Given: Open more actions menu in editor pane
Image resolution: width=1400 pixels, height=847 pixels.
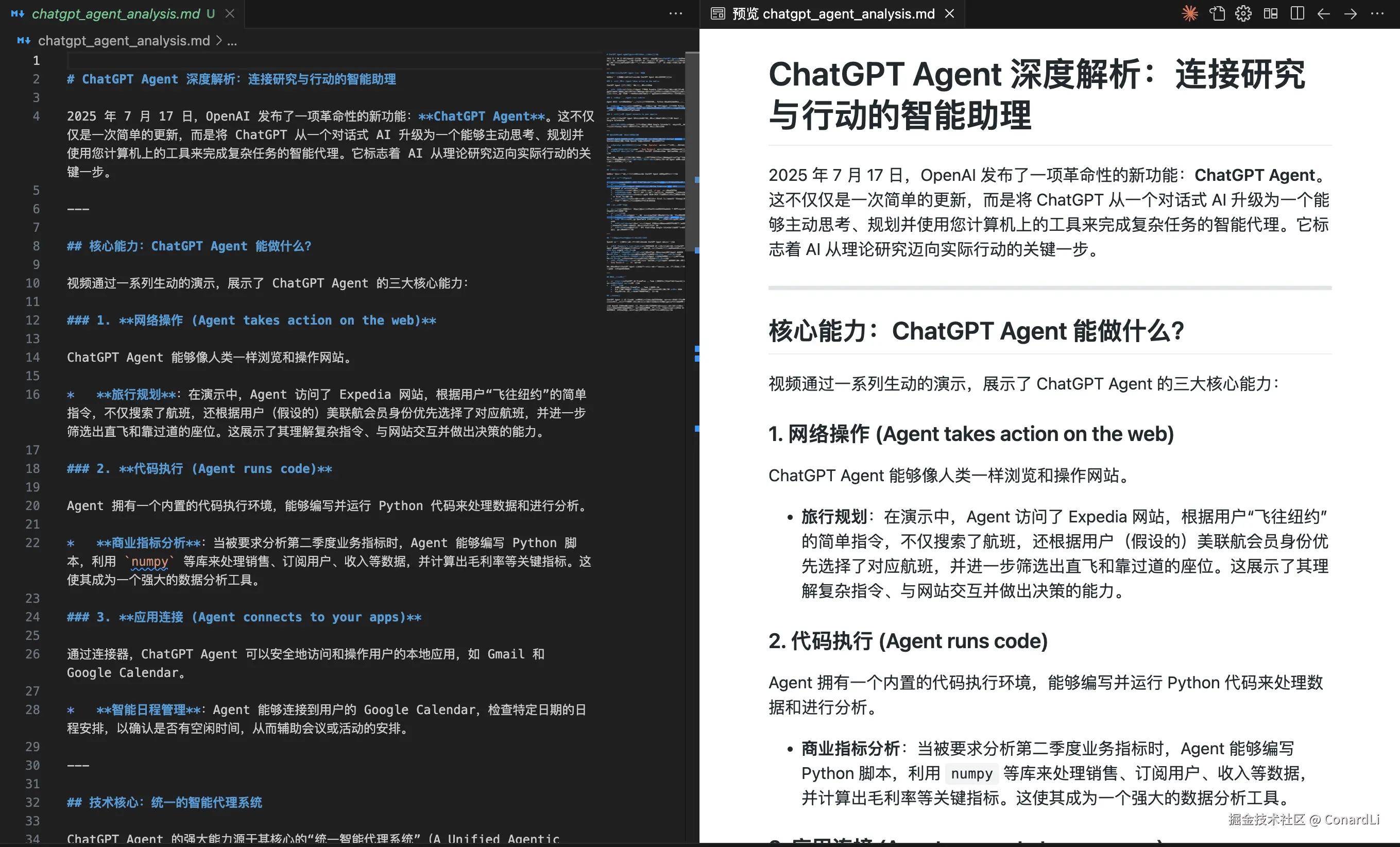Looking at the screenshot, I should pyautogui.click(x=676, y=13).
